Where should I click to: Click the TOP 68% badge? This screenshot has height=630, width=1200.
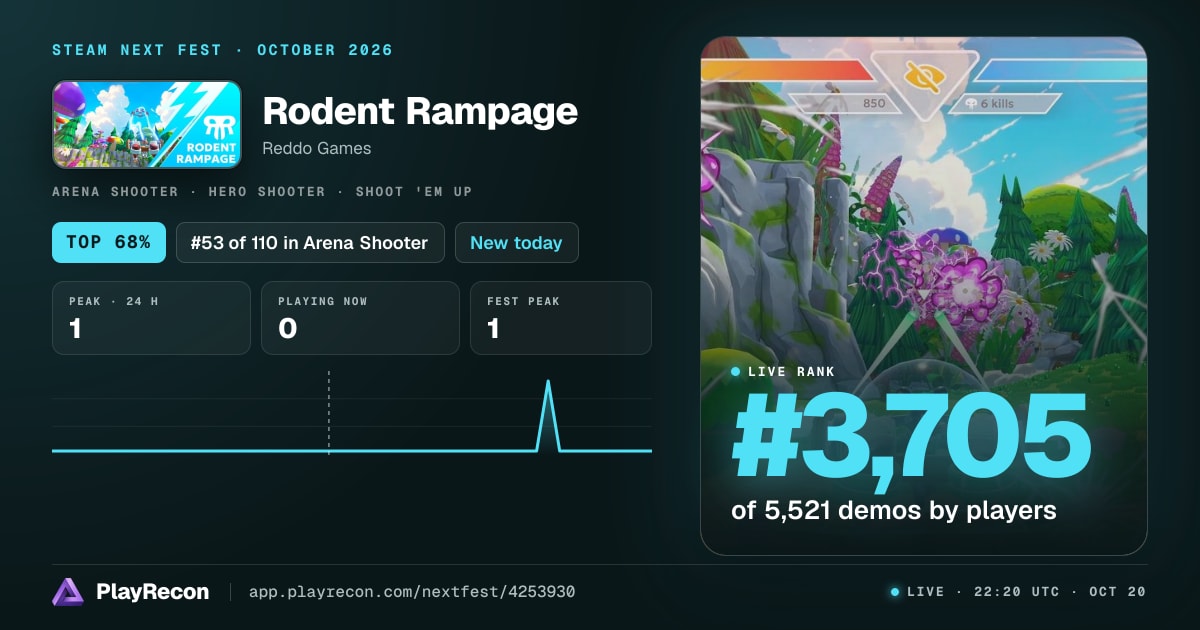pos(109,242)
